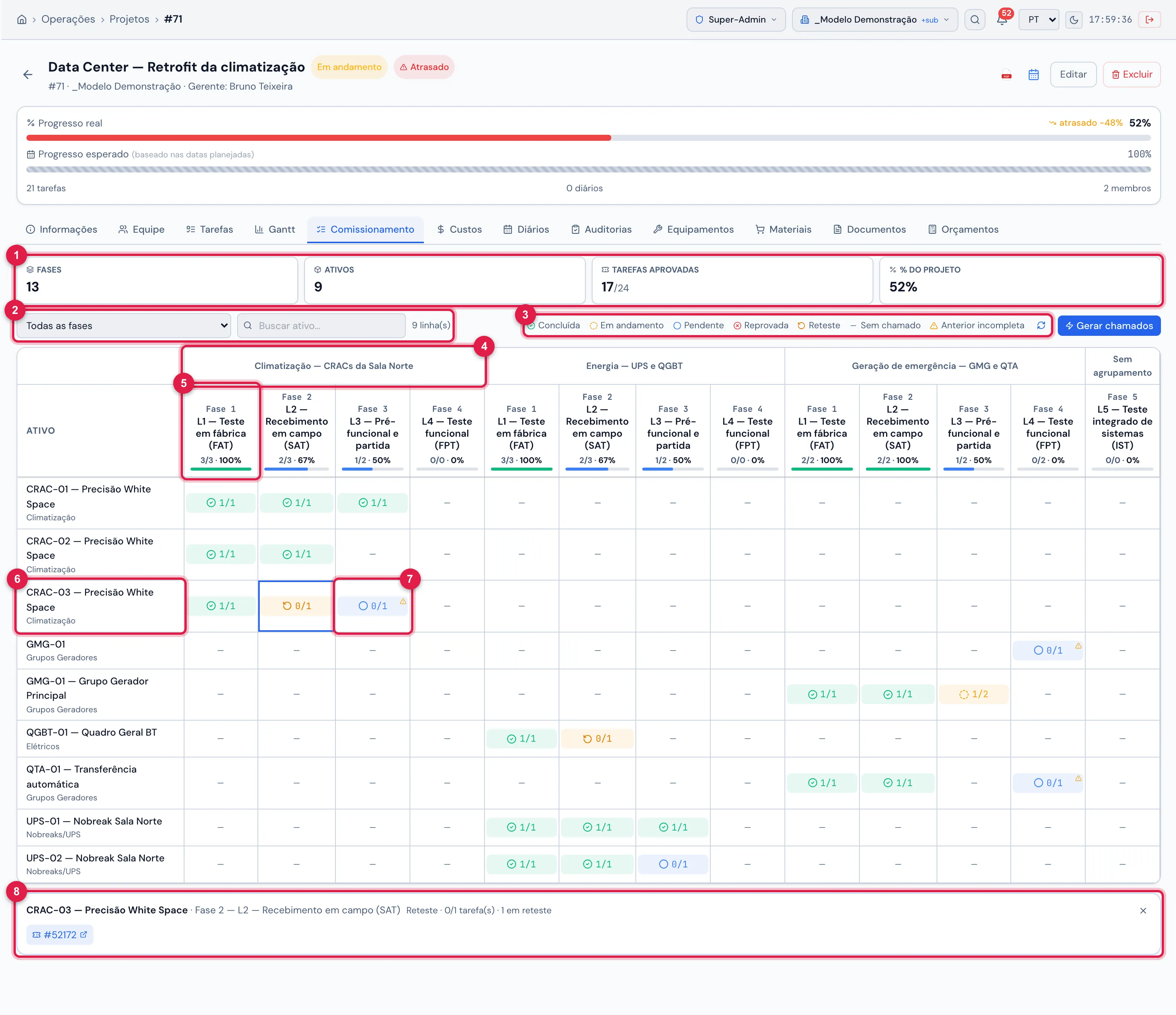
Task: Open ticket #52172 link
Action: point(59,935)
